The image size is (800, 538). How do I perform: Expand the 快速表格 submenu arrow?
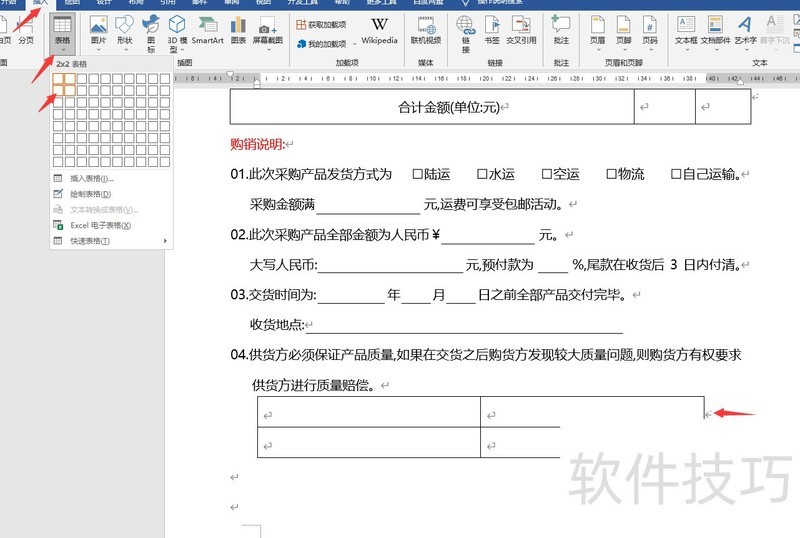point(165,241)
